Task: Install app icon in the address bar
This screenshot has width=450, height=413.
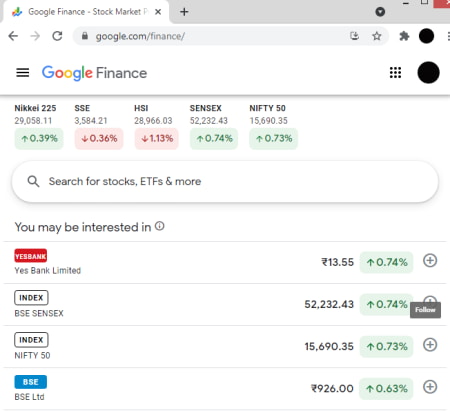Action: [x=355, y=36]
